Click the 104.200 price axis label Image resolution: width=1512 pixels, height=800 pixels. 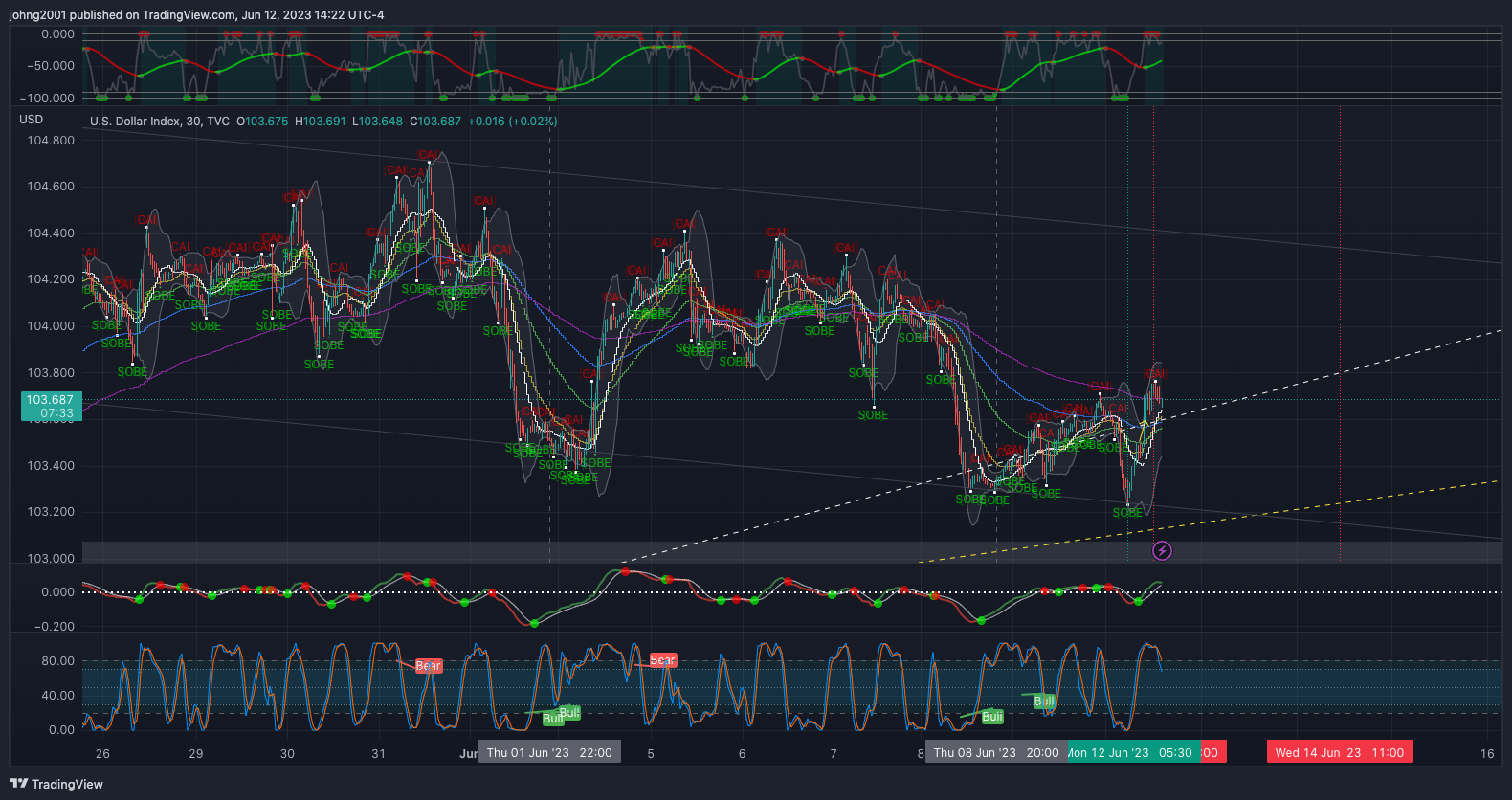click(51, 279)
